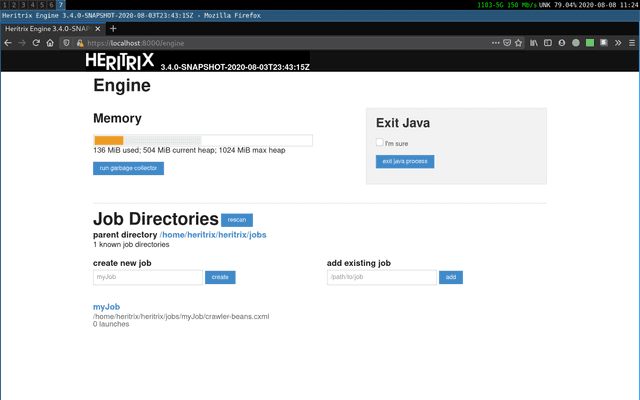Click the window title bar text
Viewport: 640px width, 400px height.
pyautogui.click(x=131, y=16)
